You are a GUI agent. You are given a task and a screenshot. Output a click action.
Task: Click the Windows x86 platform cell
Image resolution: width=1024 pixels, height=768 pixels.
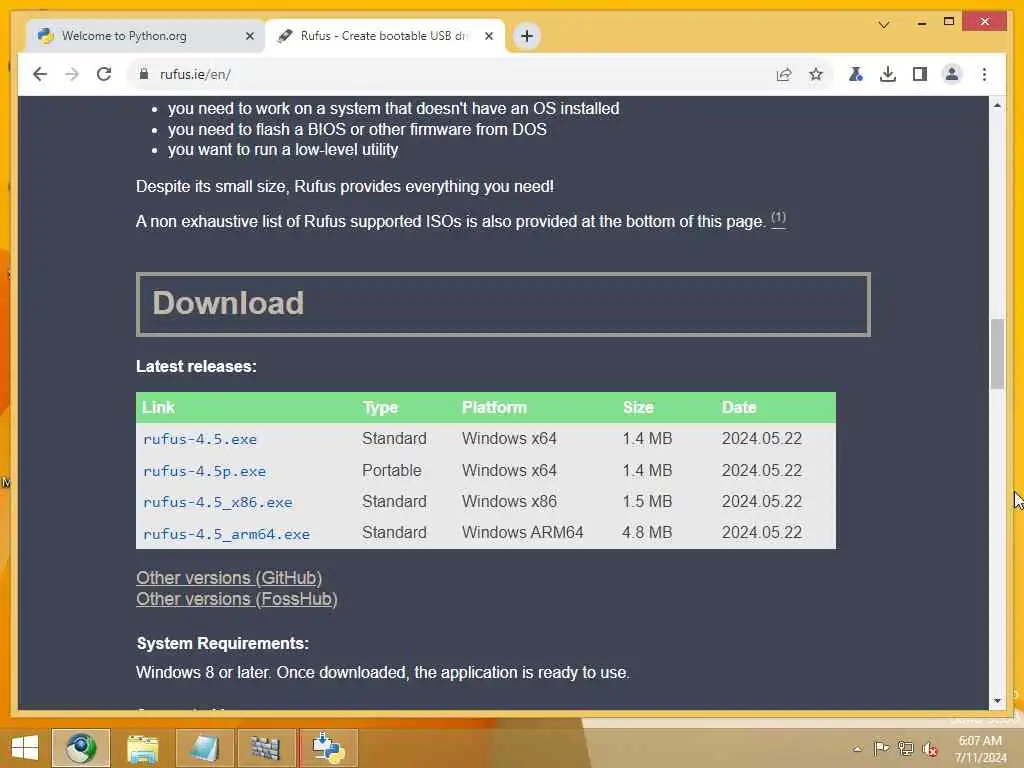pos(509,502)
